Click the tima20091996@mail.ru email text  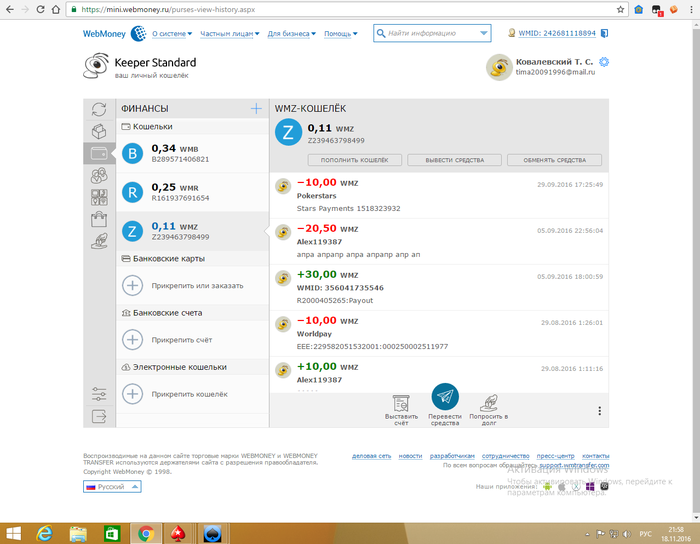555,72
